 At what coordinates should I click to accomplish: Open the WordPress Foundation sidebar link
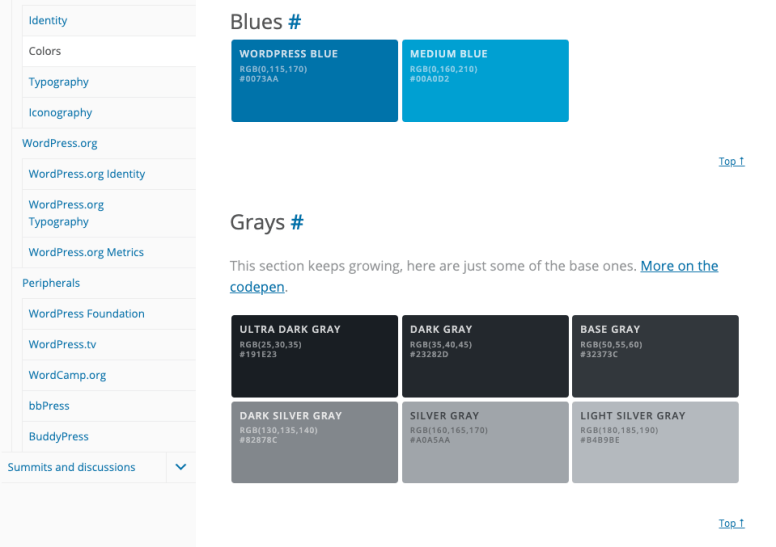87,313
